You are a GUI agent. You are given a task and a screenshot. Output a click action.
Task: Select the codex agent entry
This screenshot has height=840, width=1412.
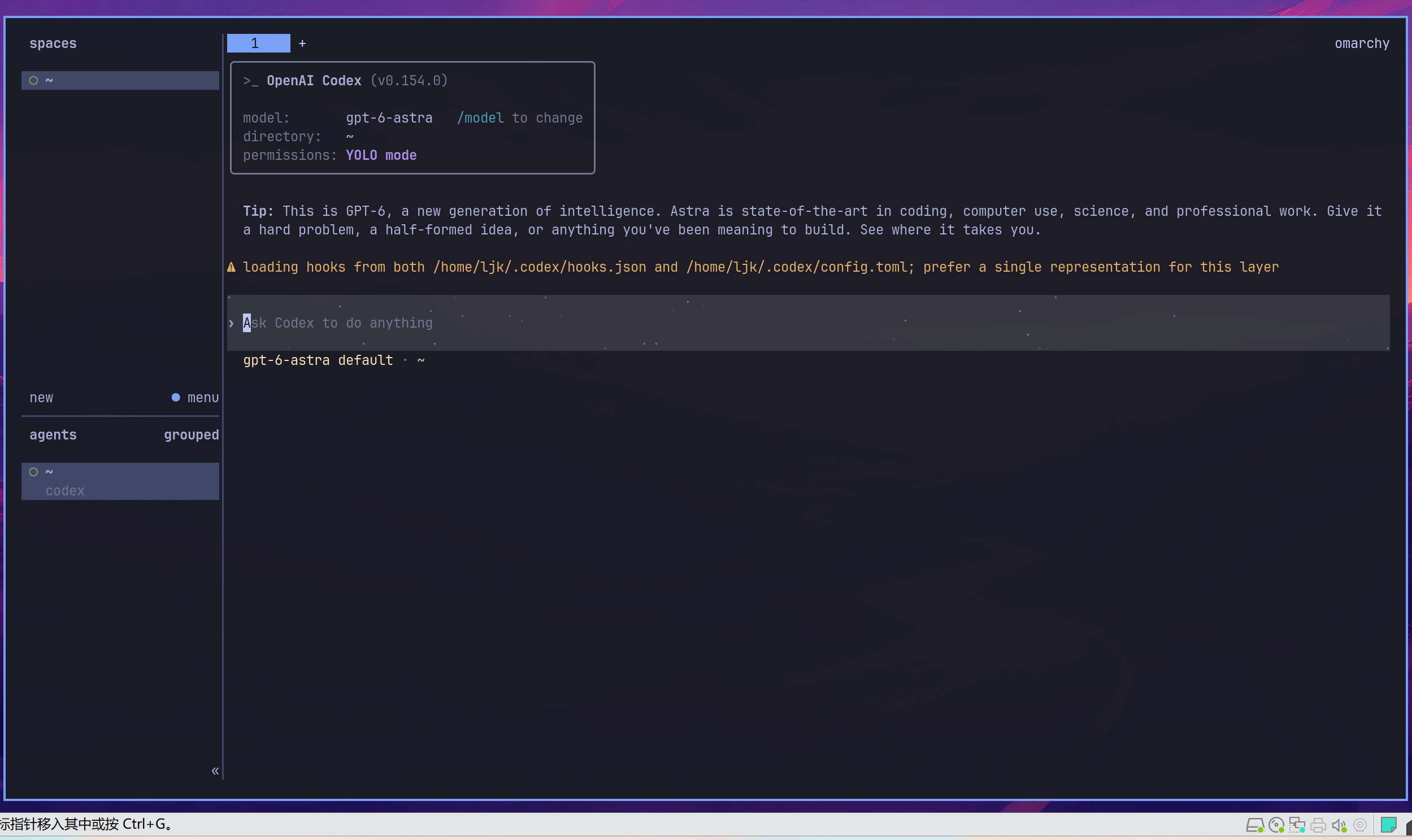coord(120,481)
